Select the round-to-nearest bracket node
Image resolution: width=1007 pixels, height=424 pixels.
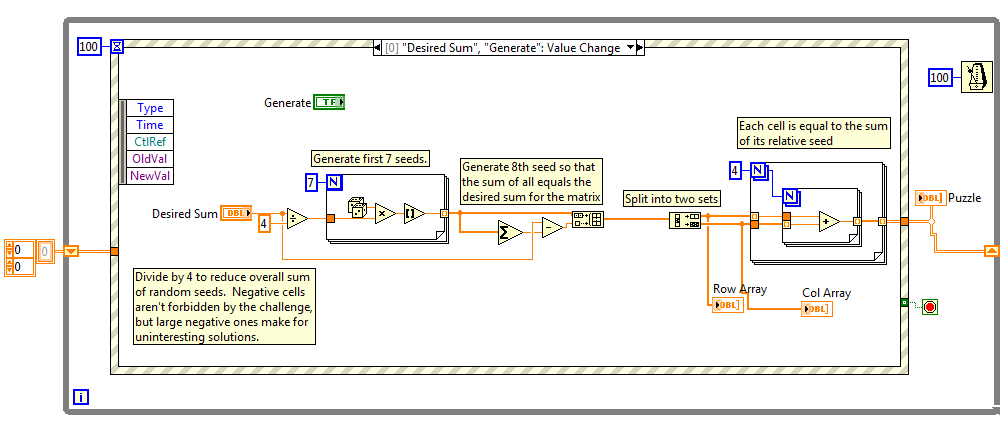(x=413, y=213)
